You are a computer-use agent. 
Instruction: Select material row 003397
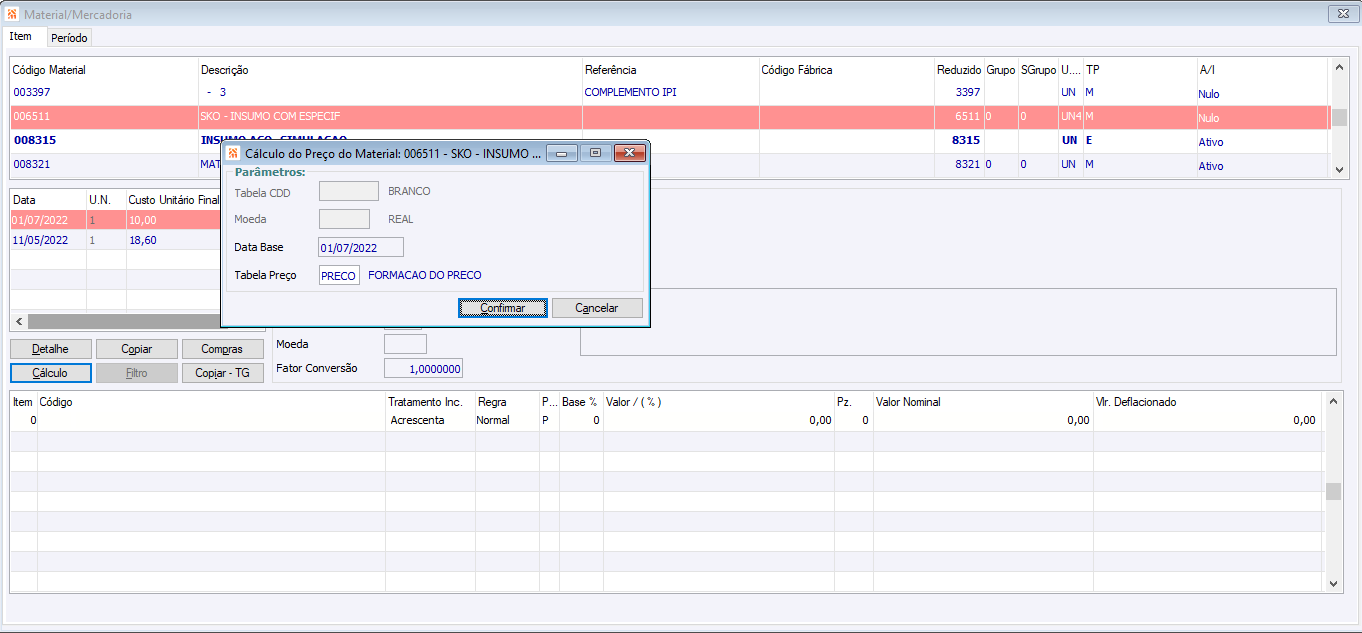(x=670, y=93)
